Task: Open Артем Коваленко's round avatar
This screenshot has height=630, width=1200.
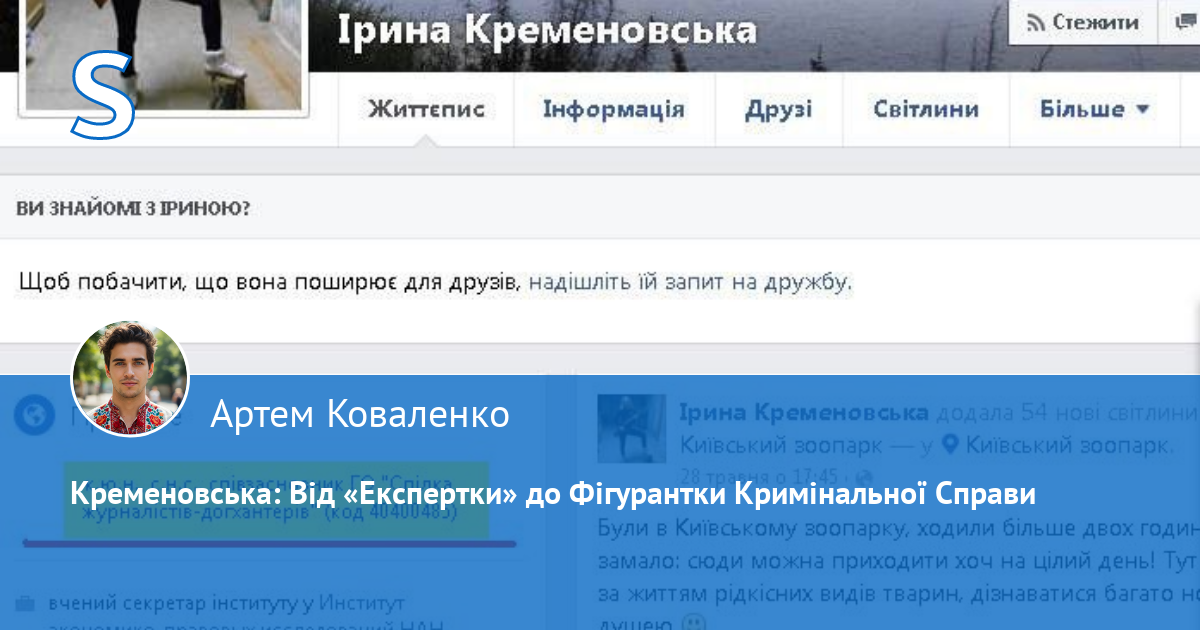Action: (x=130, y=379)
